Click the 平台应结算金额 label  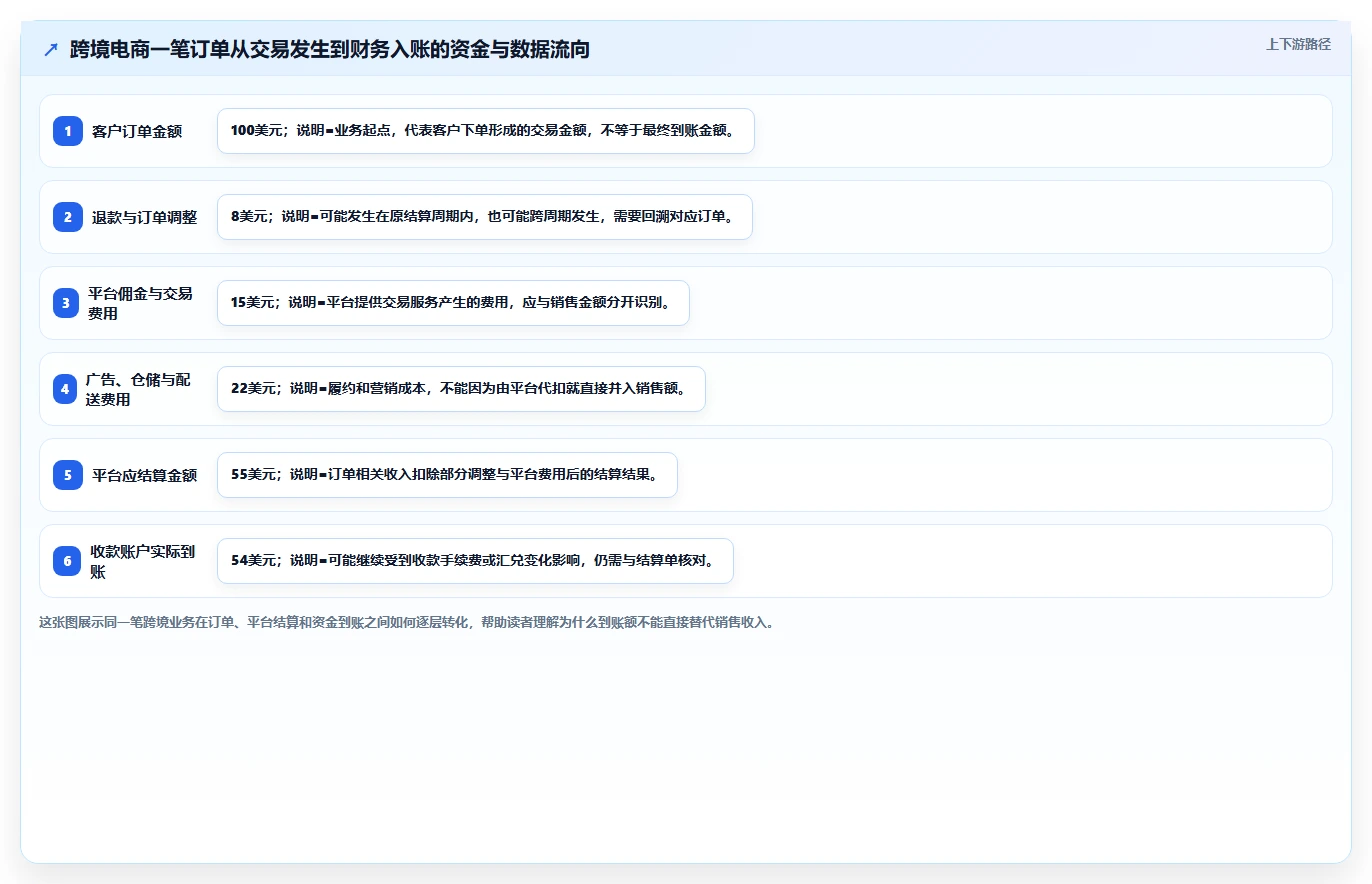coord(144,475)
